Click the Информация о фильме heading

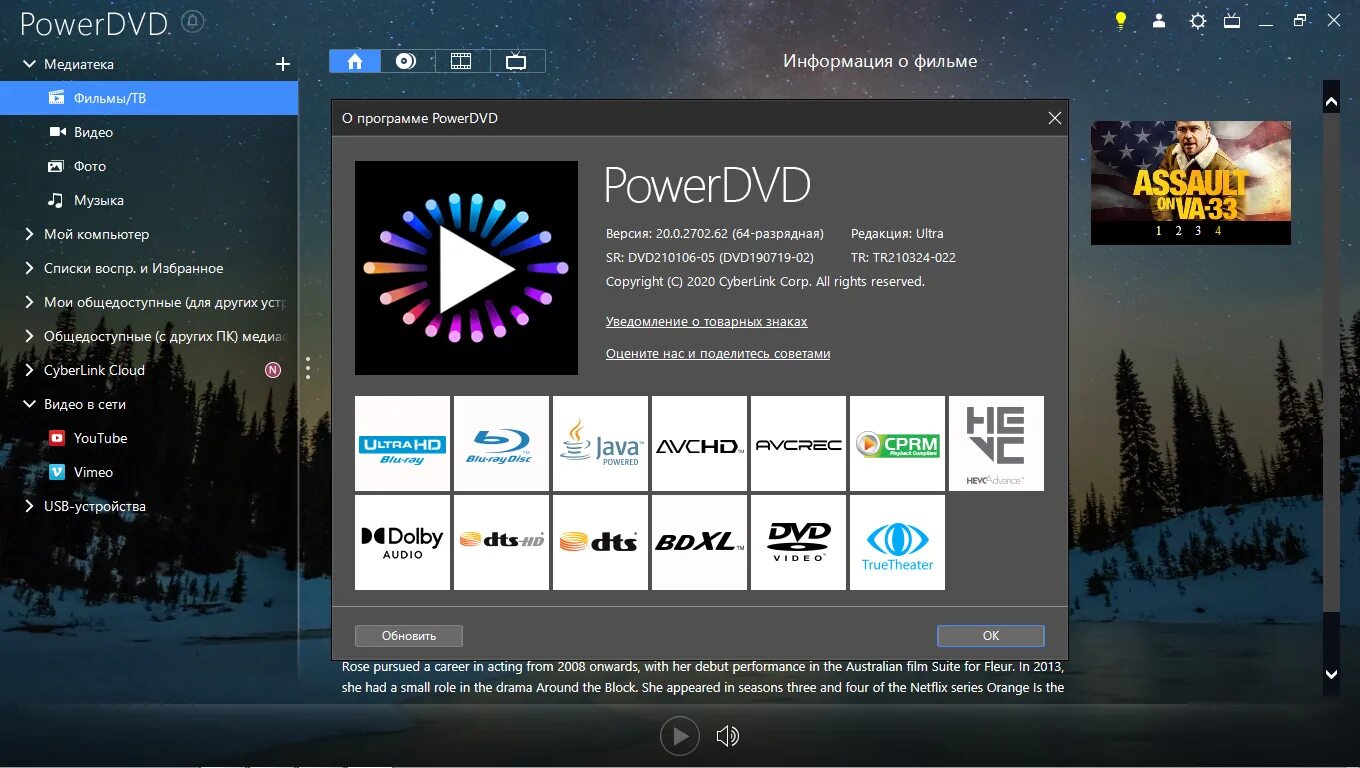tap(880, 61)
